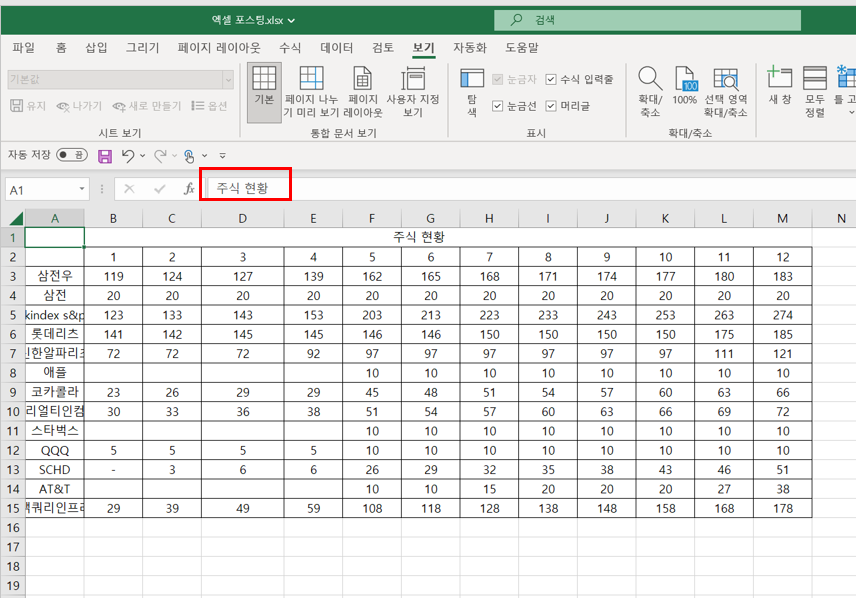This screenshot has width=856, height=598.
Task: Open the 기본값 sheet view dropdown
Action: click(x=228, y=80)
